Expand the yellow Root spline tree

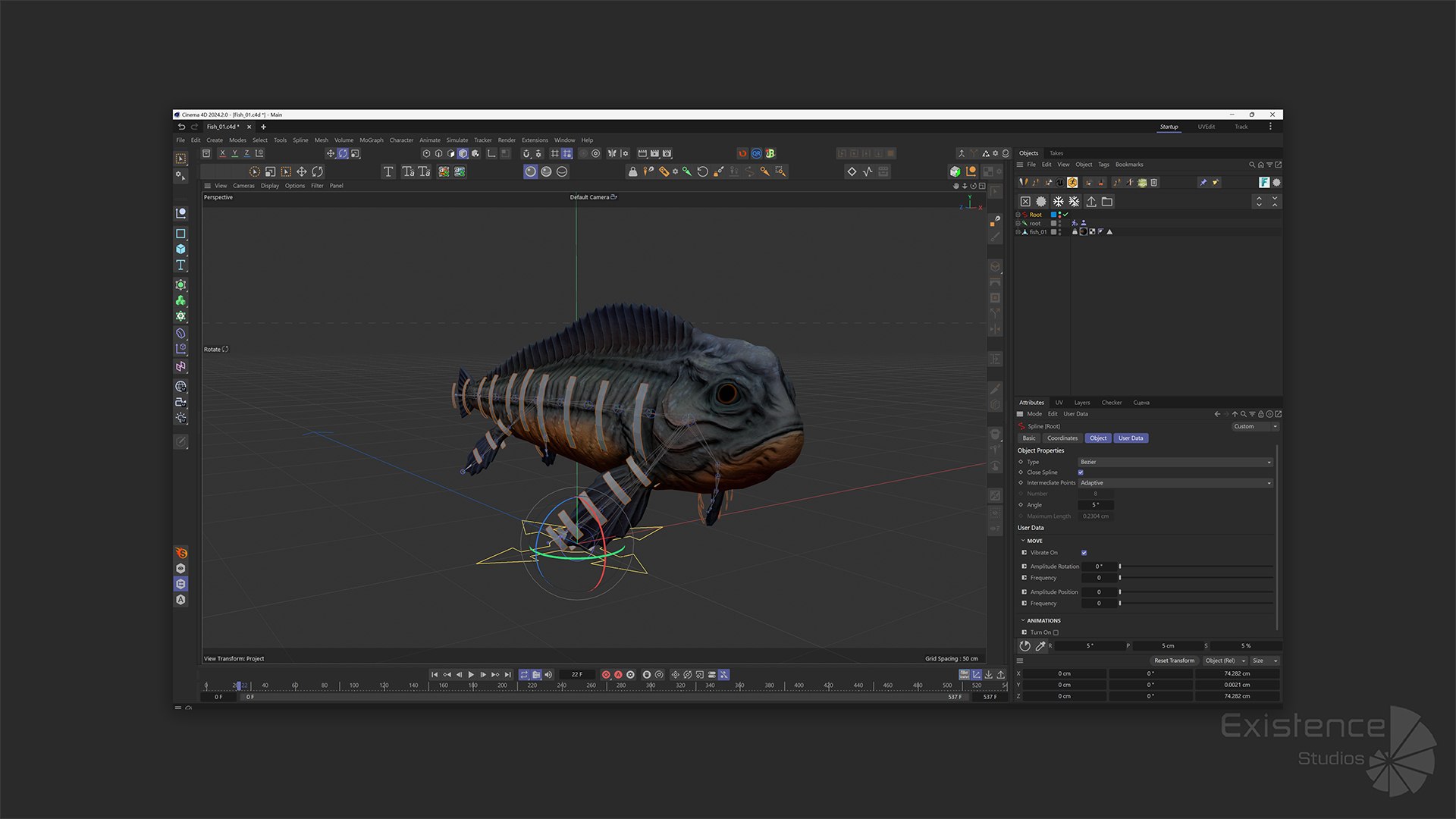coord(1018,215)
